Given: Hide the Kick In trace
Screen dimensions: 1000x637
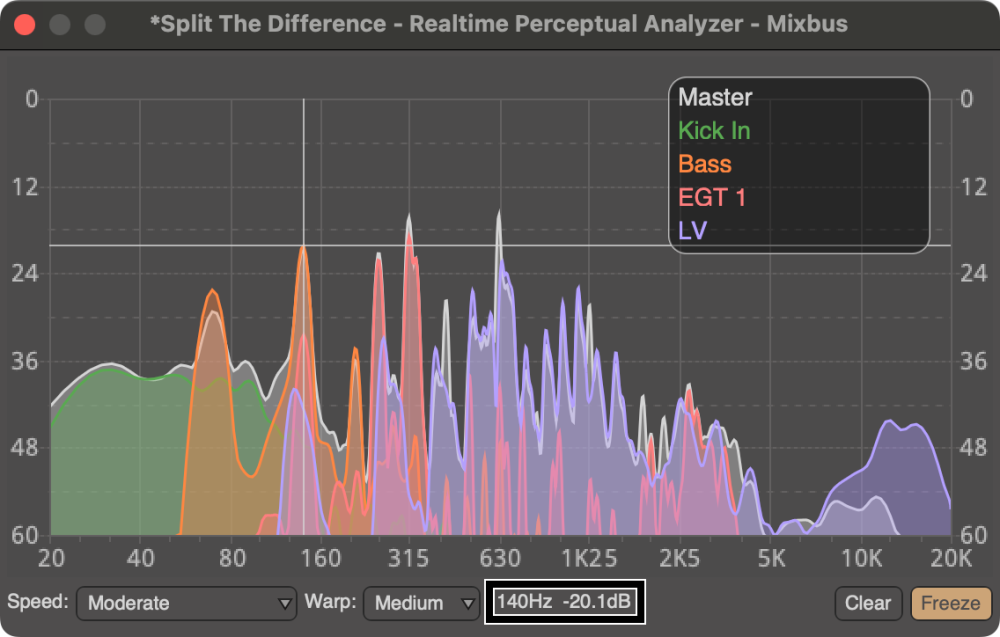Looking at the screenshot, I should (x=714, y=130).
